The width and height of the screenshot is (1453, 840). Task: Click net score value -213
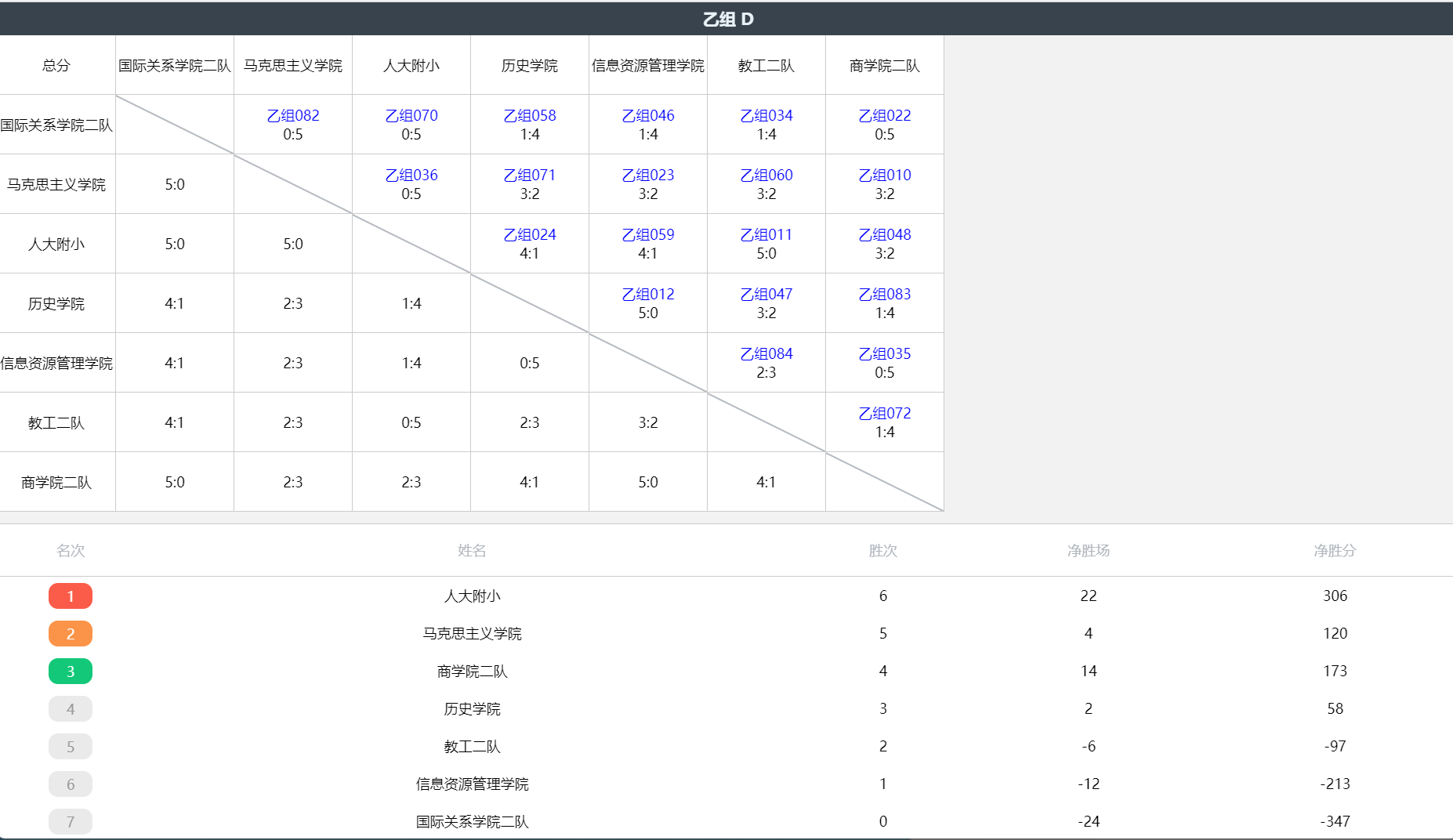pos(1335,784)
